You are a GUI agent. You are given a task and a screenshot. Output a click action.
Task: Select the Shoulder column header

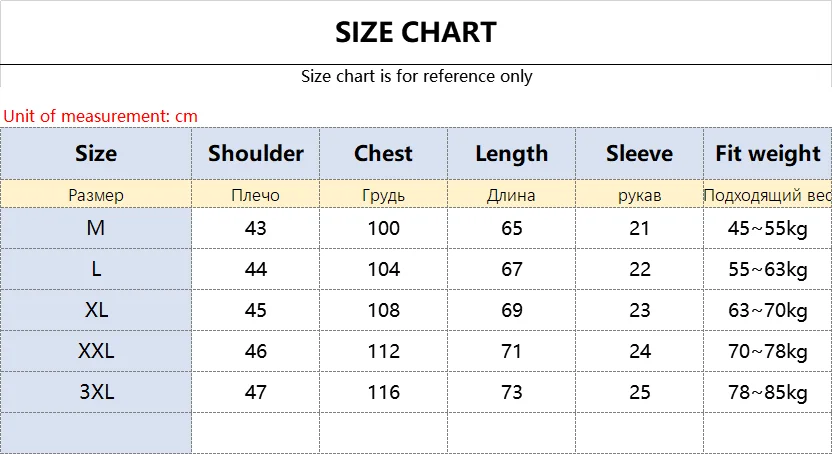point(256,154)
